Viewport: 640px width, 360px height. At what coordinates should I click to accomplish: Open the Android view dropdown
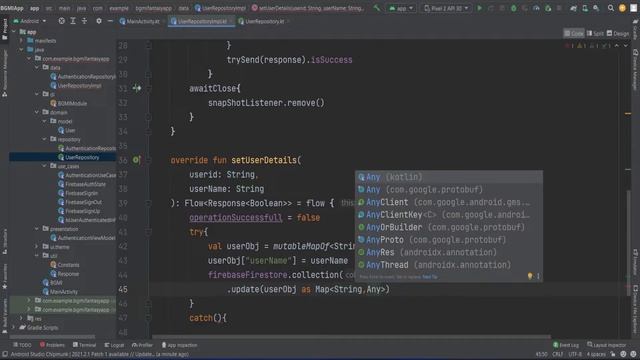click(x=29, y=21)
